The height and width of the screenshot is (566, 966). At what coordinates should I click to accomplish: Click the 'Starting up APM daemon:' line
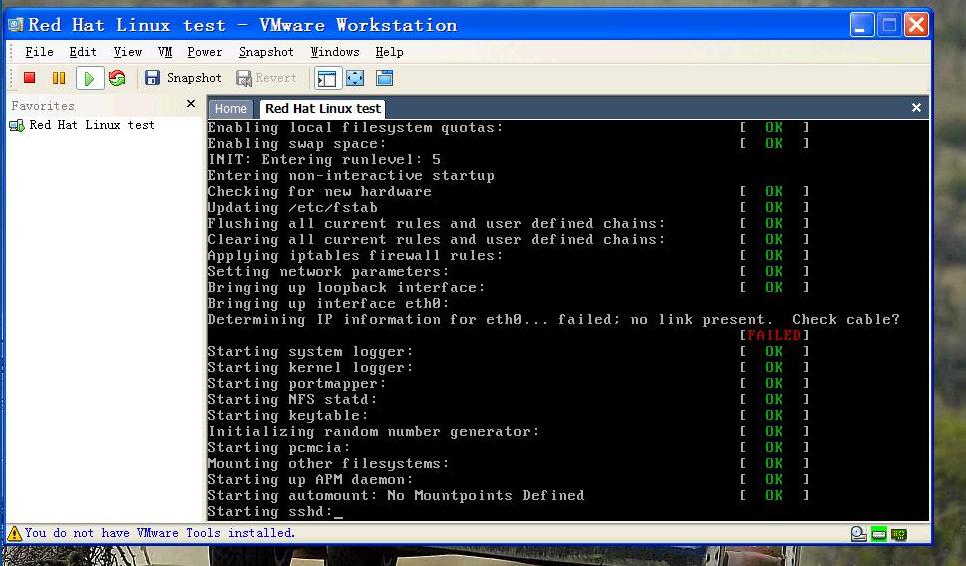click(310, 479)
